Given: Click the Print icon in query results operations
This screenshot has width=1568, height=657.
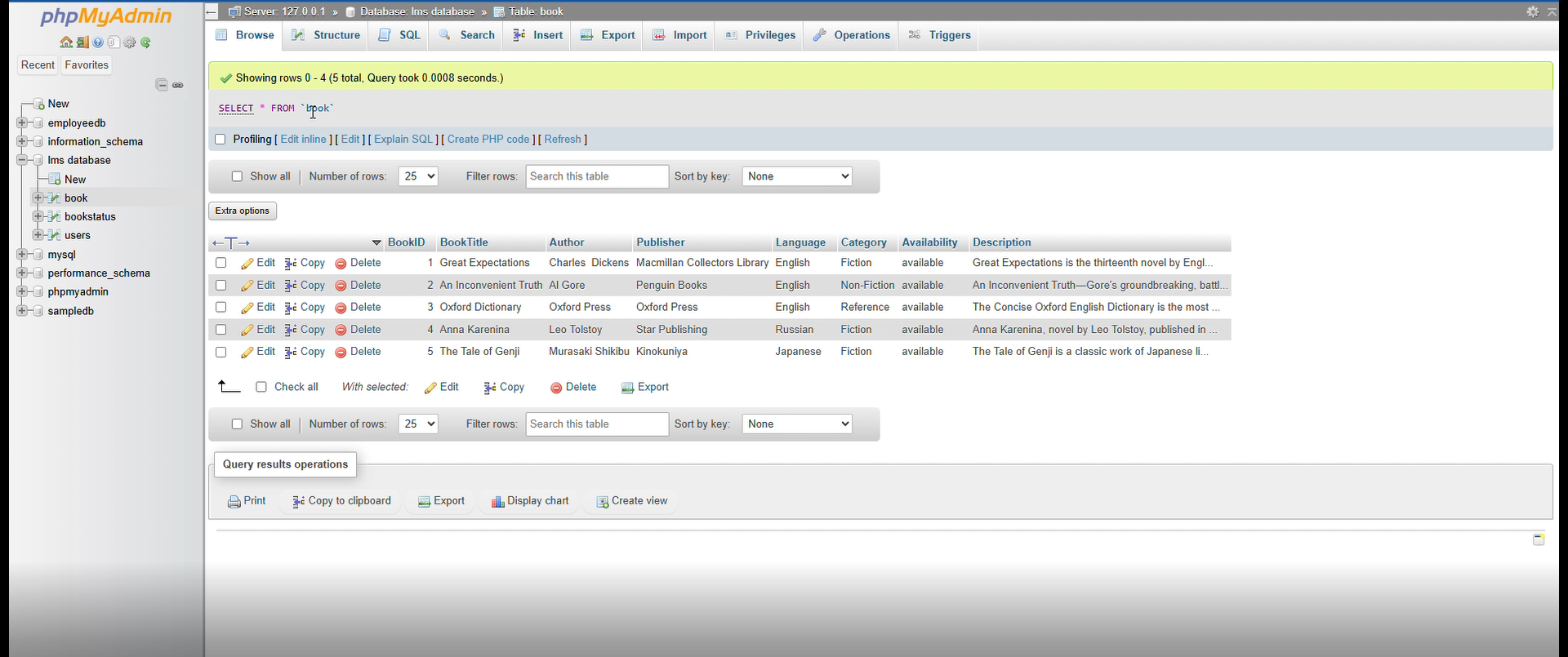Looking at the screenshot, I should [x=234, y=502].
